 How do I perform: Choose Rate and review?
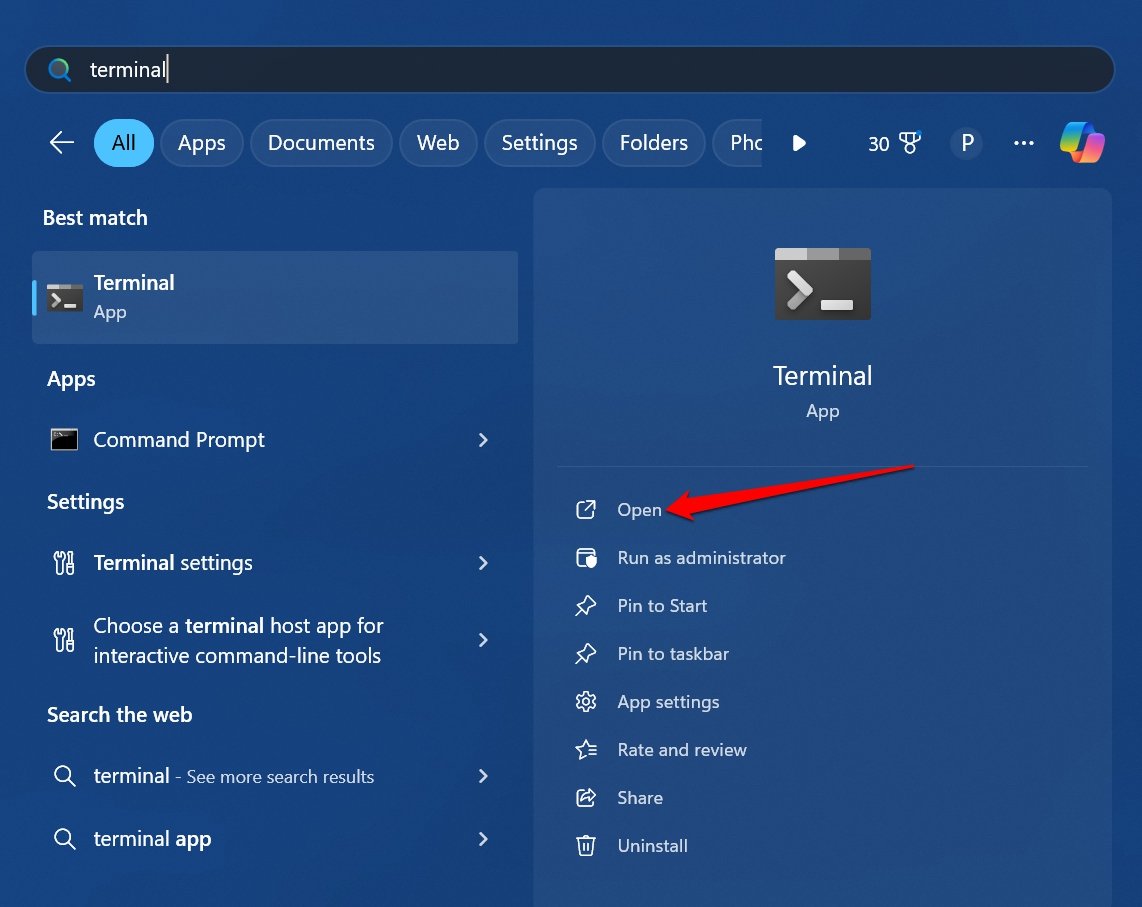682,750
